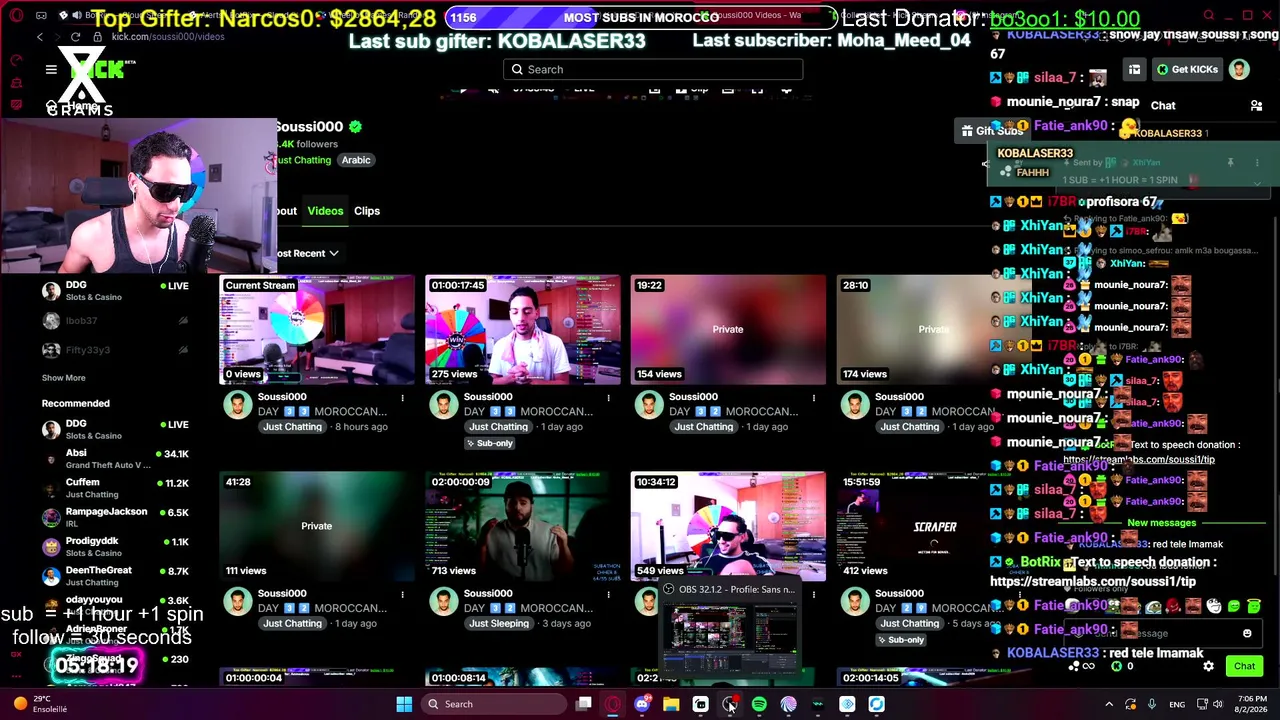Open options for the 154 views video
This screenshot has height=720, width=1280.
pyautogui.click(x=814, y=398)
